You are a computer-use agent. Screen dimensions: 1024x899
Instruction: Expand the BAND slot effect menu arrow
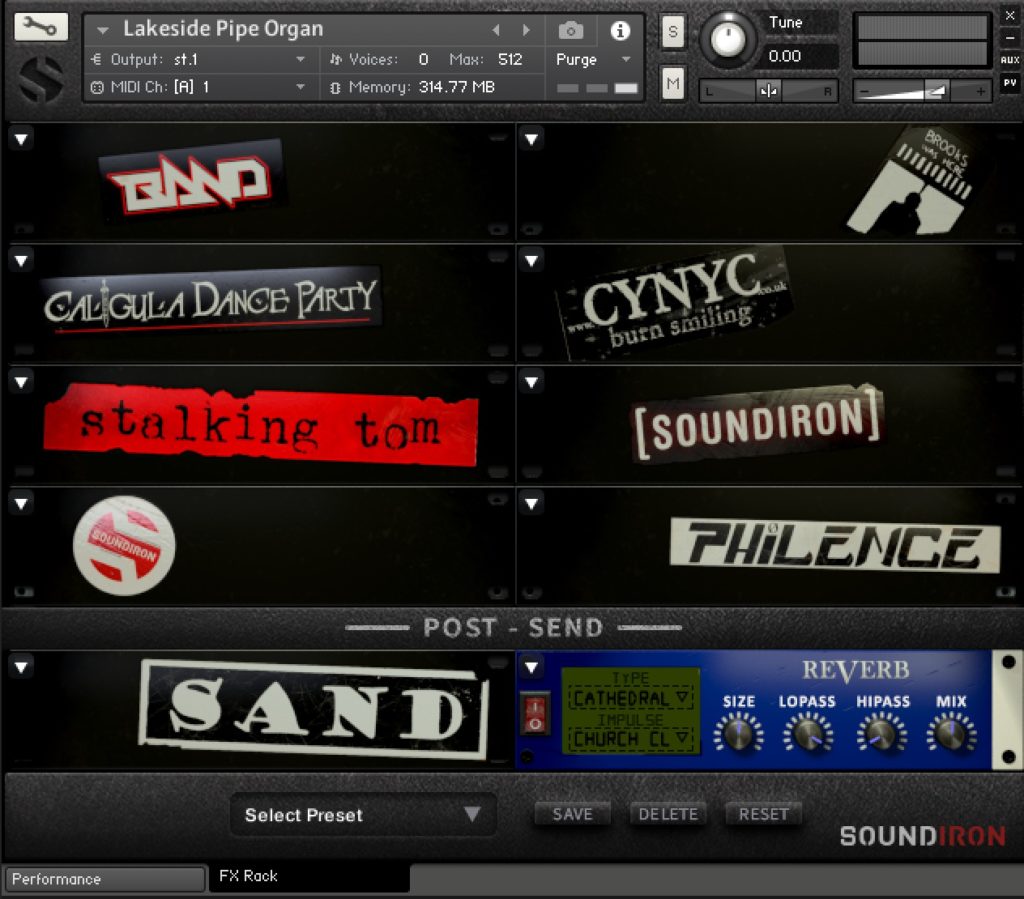pyautogui.click(x=21, y=139)
